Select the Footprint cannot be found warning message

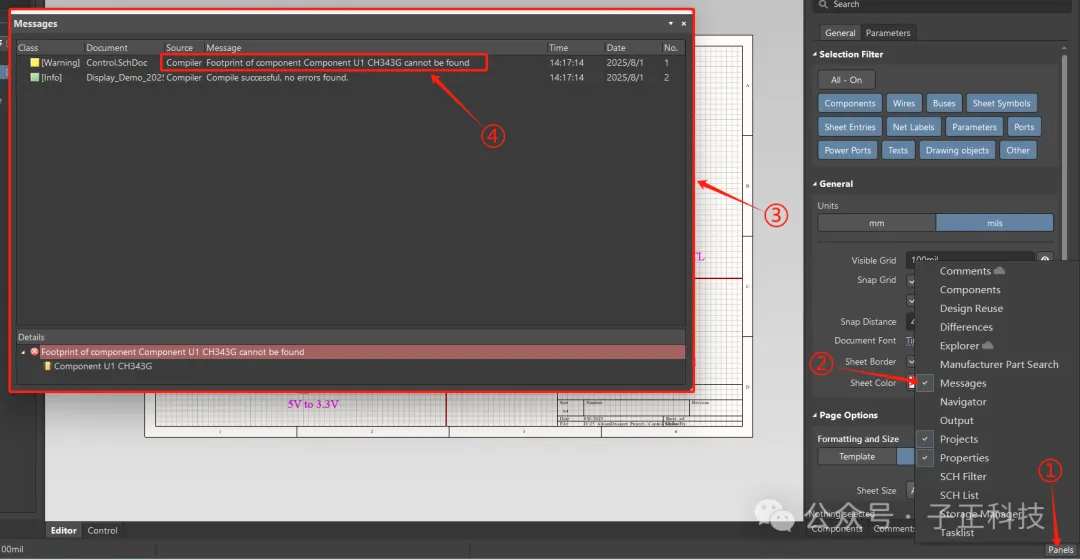pyautogui.click(x=351, y=63)
